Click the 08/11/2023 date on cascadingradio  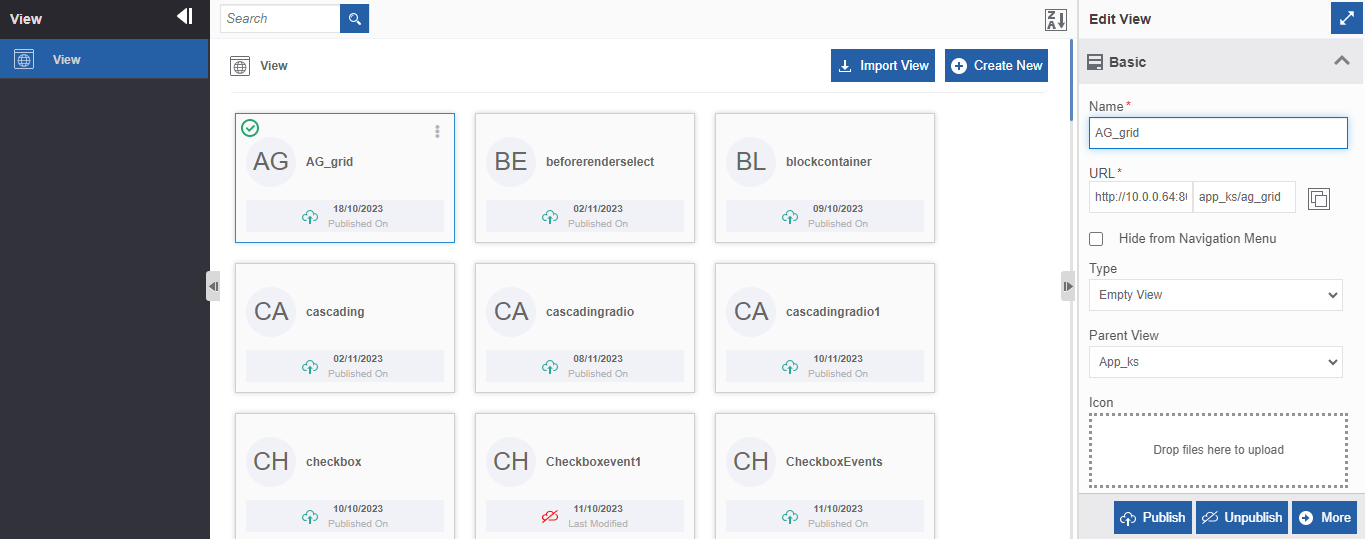[x=598, y=359]
